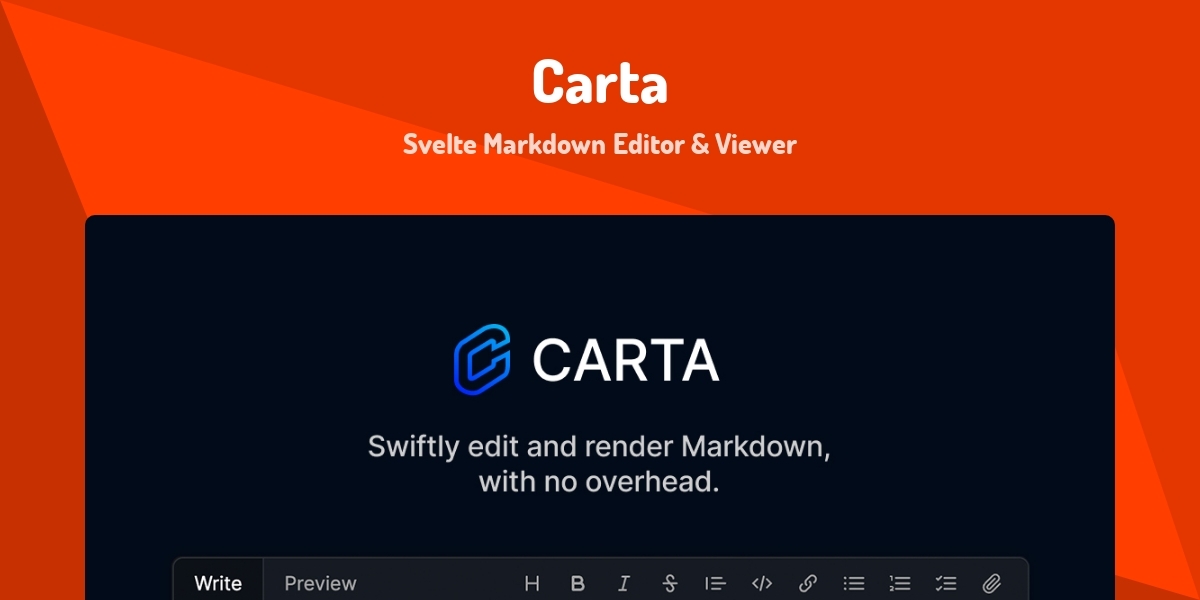Select the Svelte Markdown Editor & Viewer subtitle
This screenshot has width=1200, height=600.
(599, 144)
